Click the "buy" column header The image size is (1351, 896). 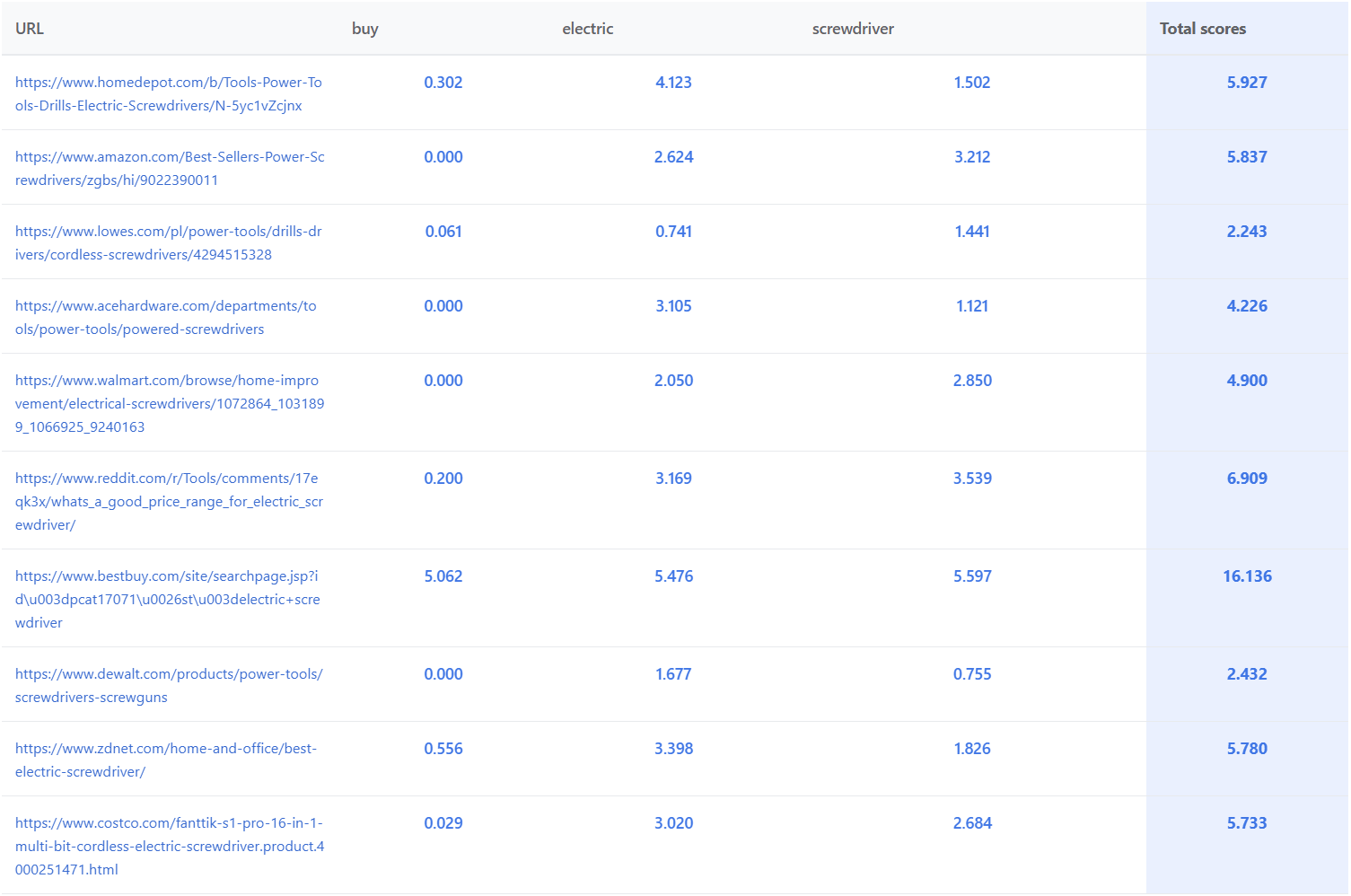[x=365, y=29]
